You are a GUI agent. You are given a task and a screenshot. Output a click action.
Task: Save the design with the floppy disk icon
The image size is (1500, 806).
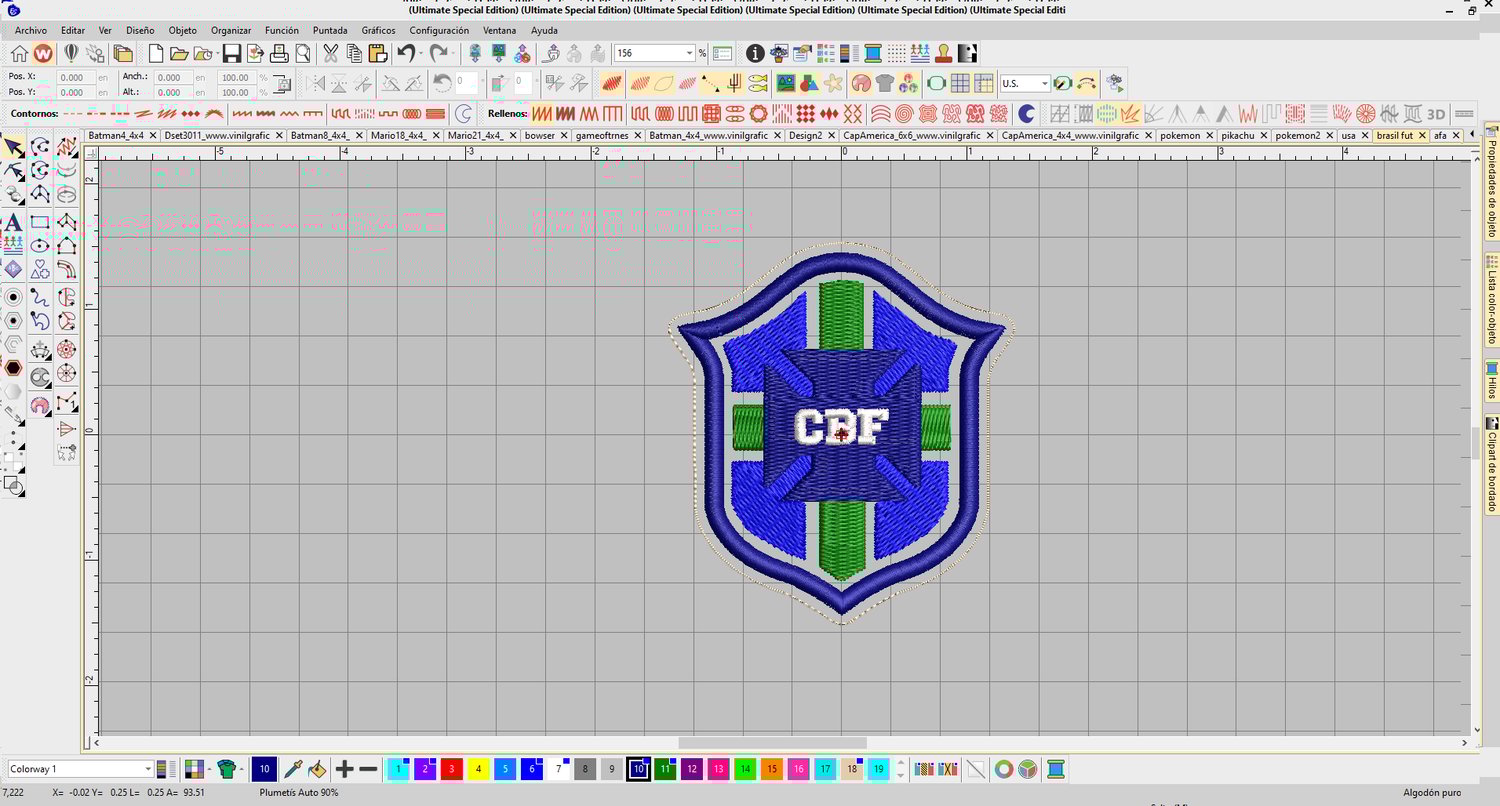(x=231, y=53)
